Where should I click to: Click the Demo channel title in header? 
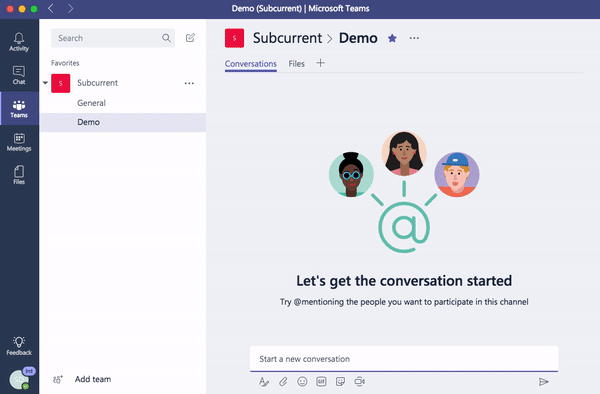(358, 38)
